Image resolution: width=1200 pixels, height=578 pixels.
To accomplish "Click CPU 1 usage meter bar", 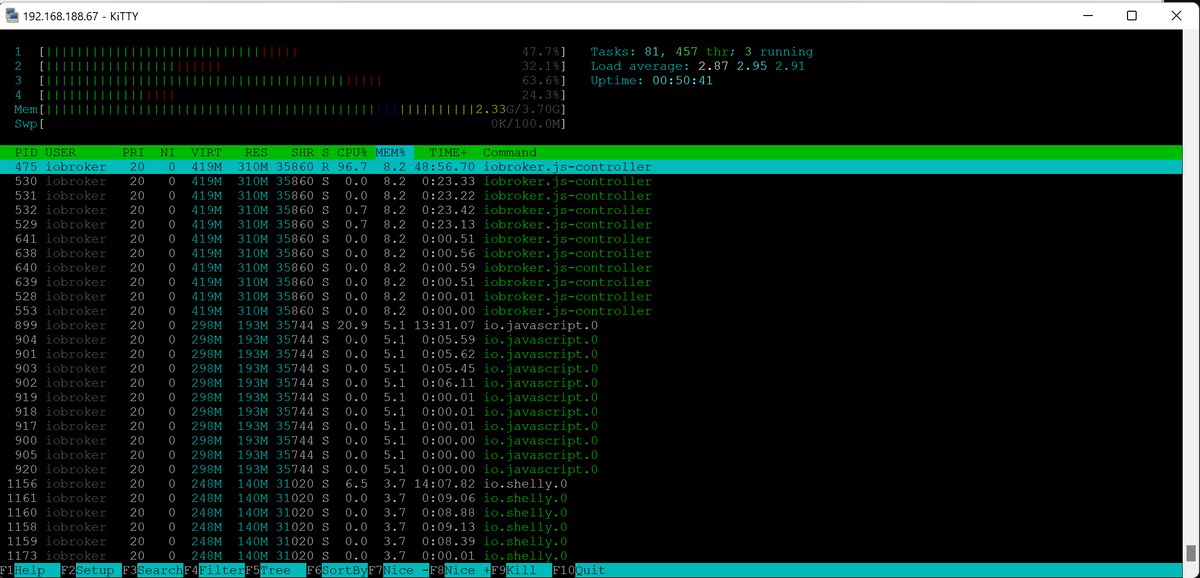I will 303,52.
